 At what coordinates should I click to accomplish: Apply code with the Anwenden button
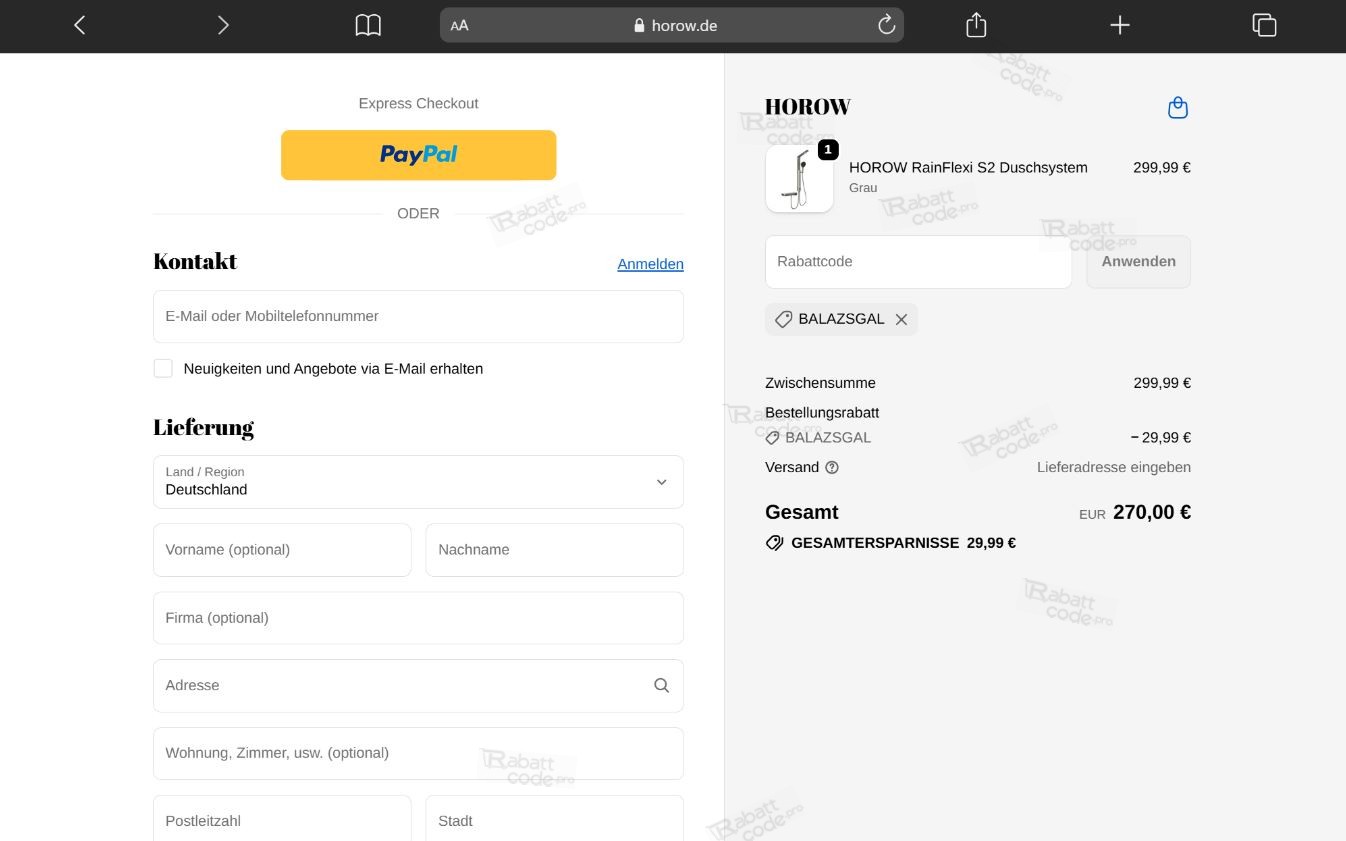click(1138, 262)
